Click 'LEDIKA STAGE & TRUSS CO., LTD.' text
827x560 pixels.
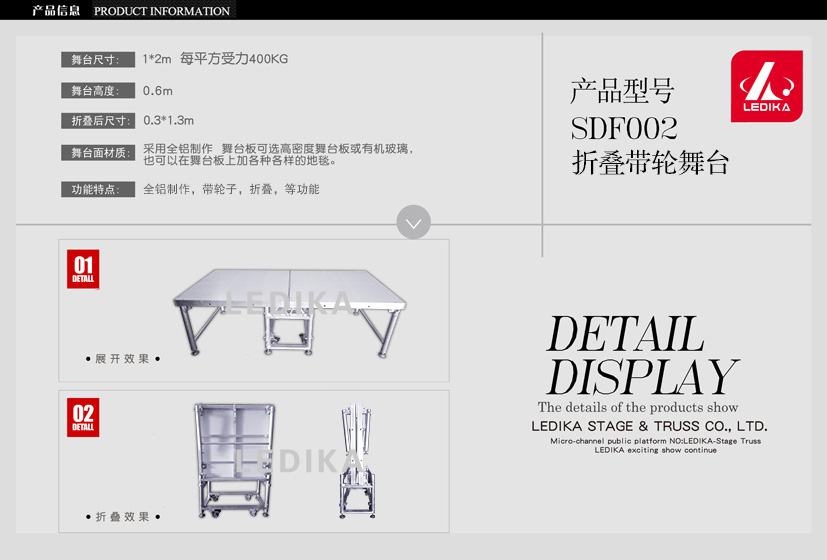point(649,426)
